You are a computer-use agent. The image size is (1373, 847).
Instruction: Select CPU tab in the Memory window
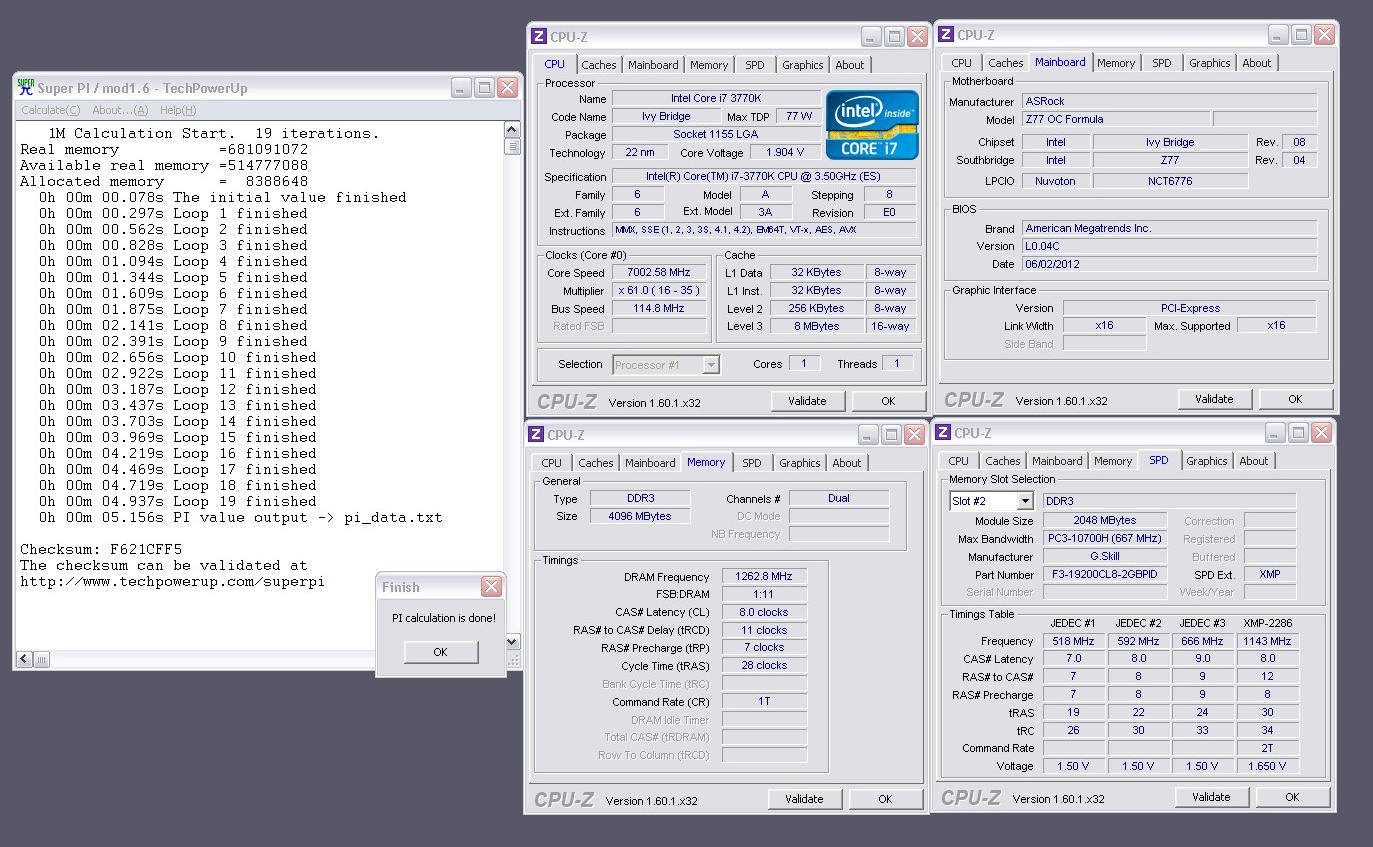552,463
